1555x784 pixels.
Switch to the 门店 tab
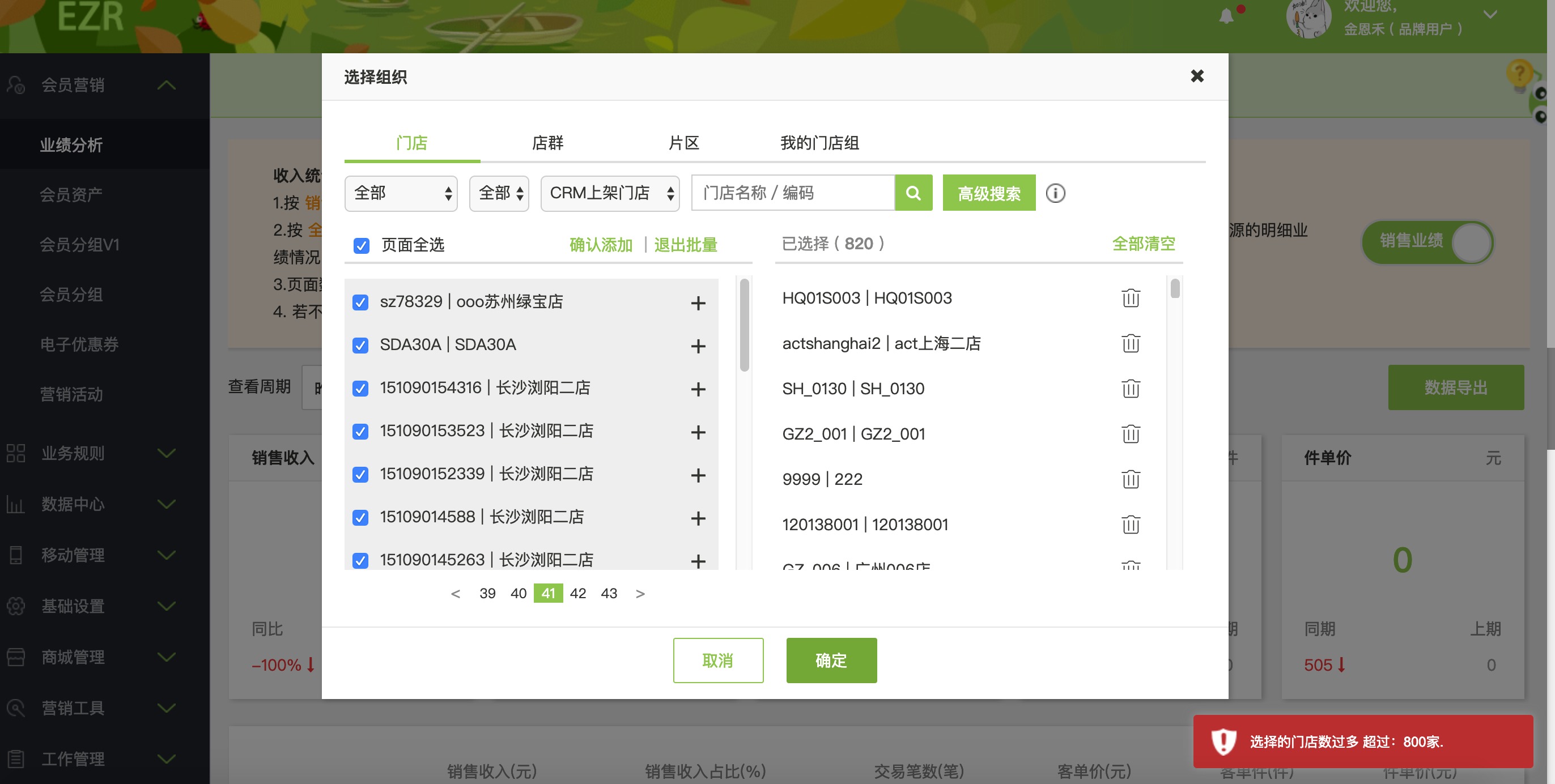click(x=411, y=143)
